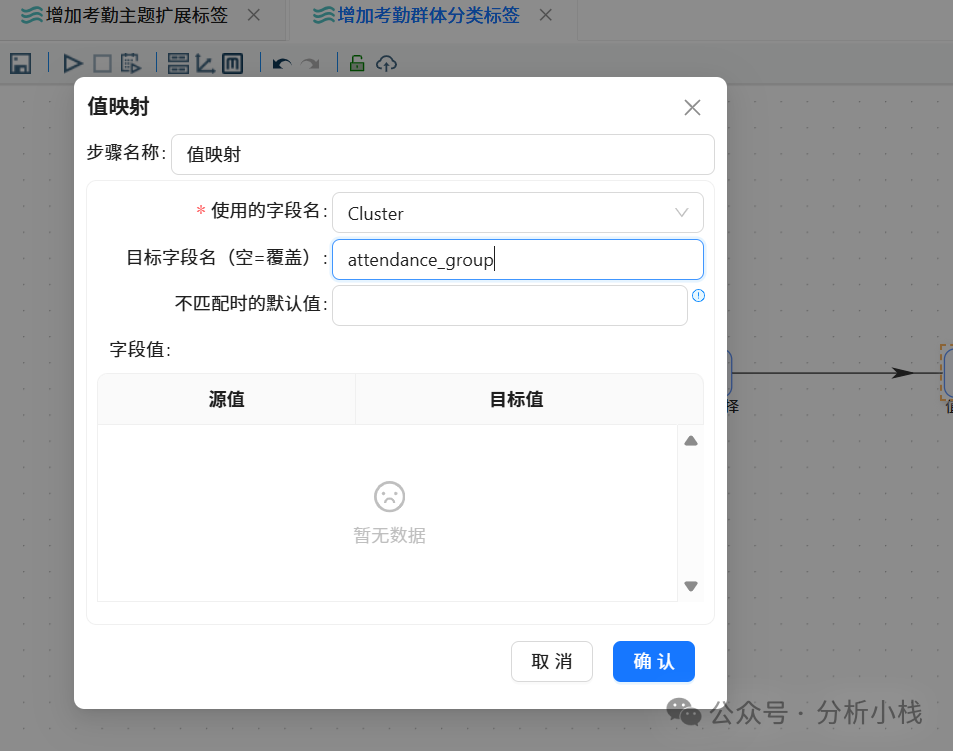Click the cloud upload publish icon

387,63
